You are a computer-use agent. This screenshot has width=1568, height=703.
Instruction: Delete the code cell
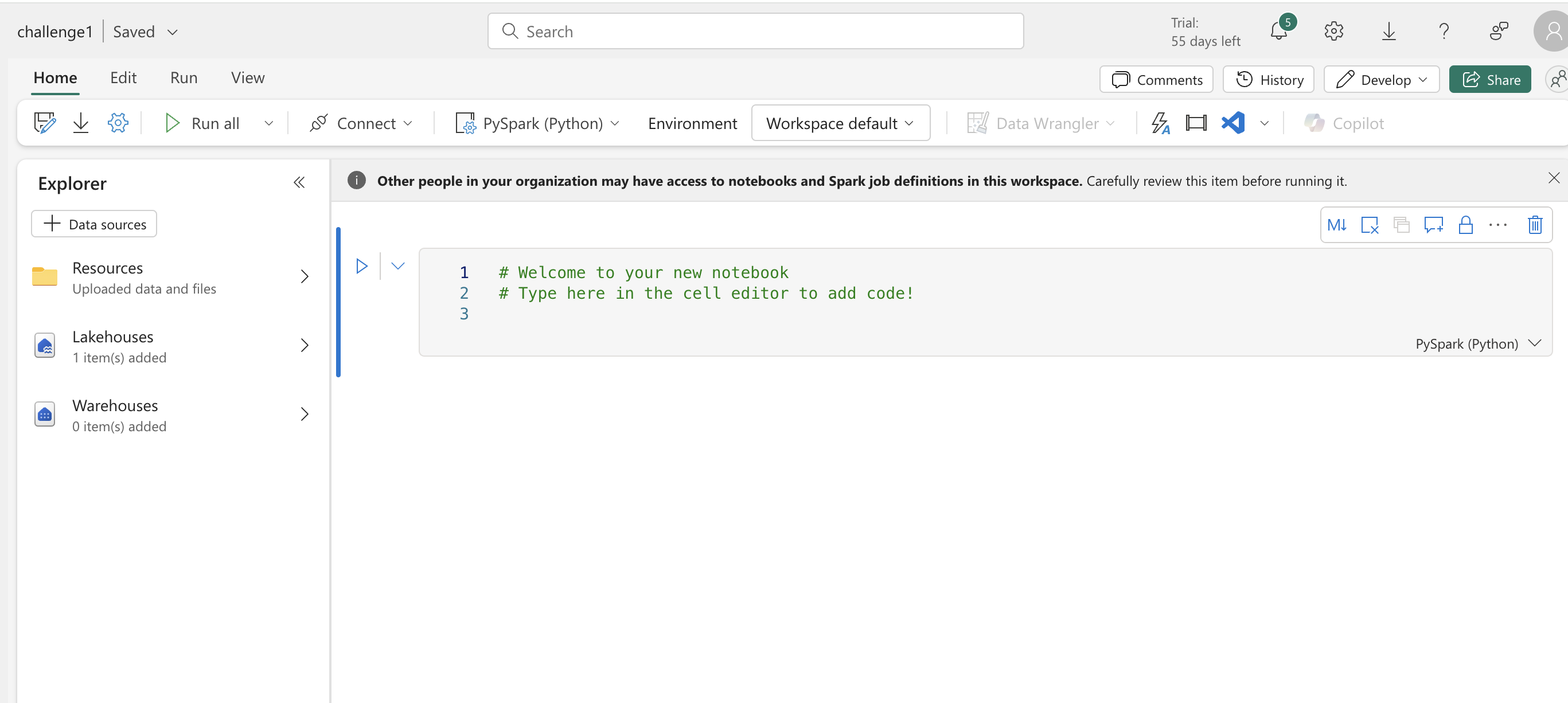tap(1535, 225)
